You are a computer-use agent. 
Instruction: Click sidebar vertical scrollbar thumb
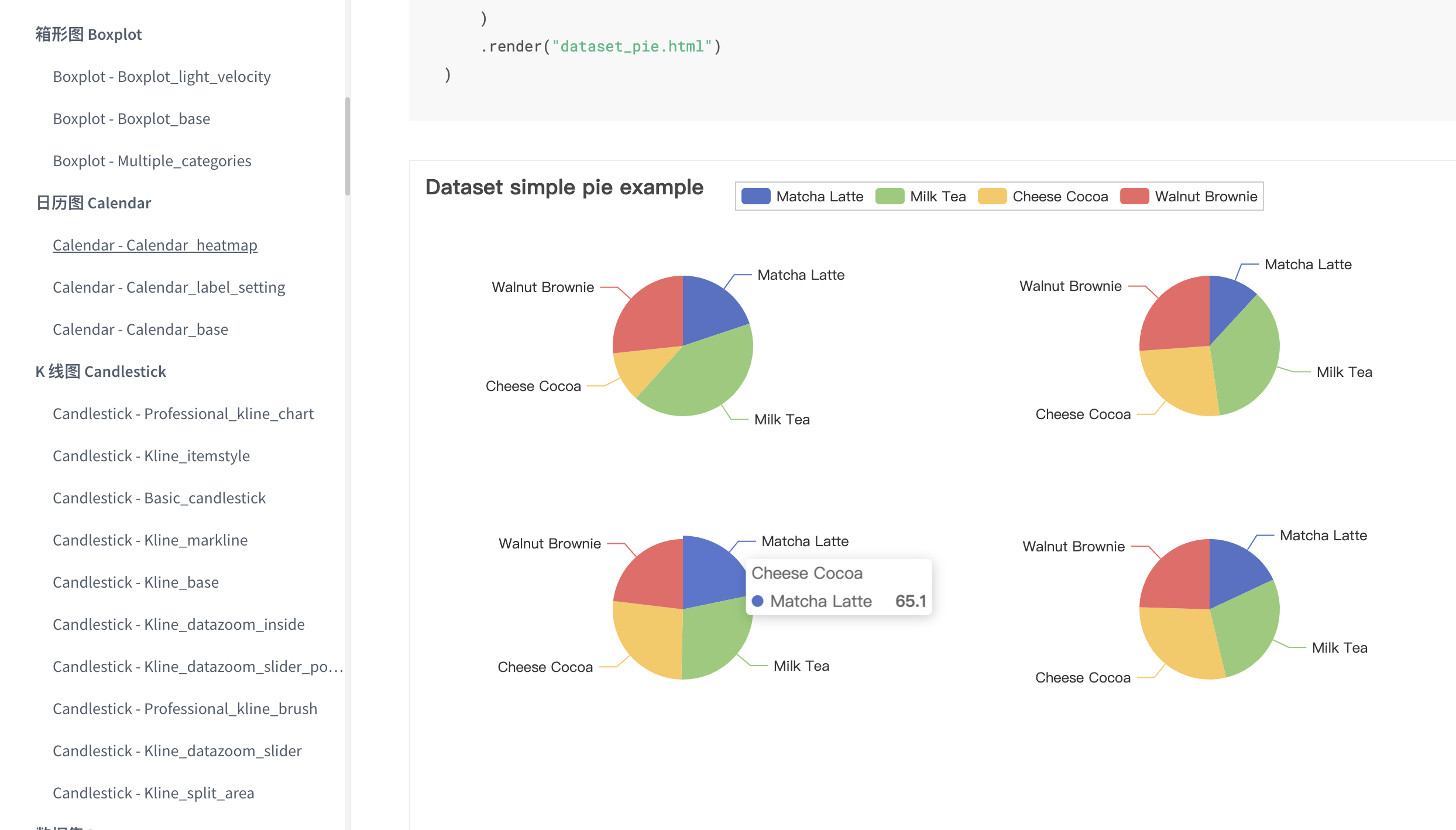pos(348,146)
